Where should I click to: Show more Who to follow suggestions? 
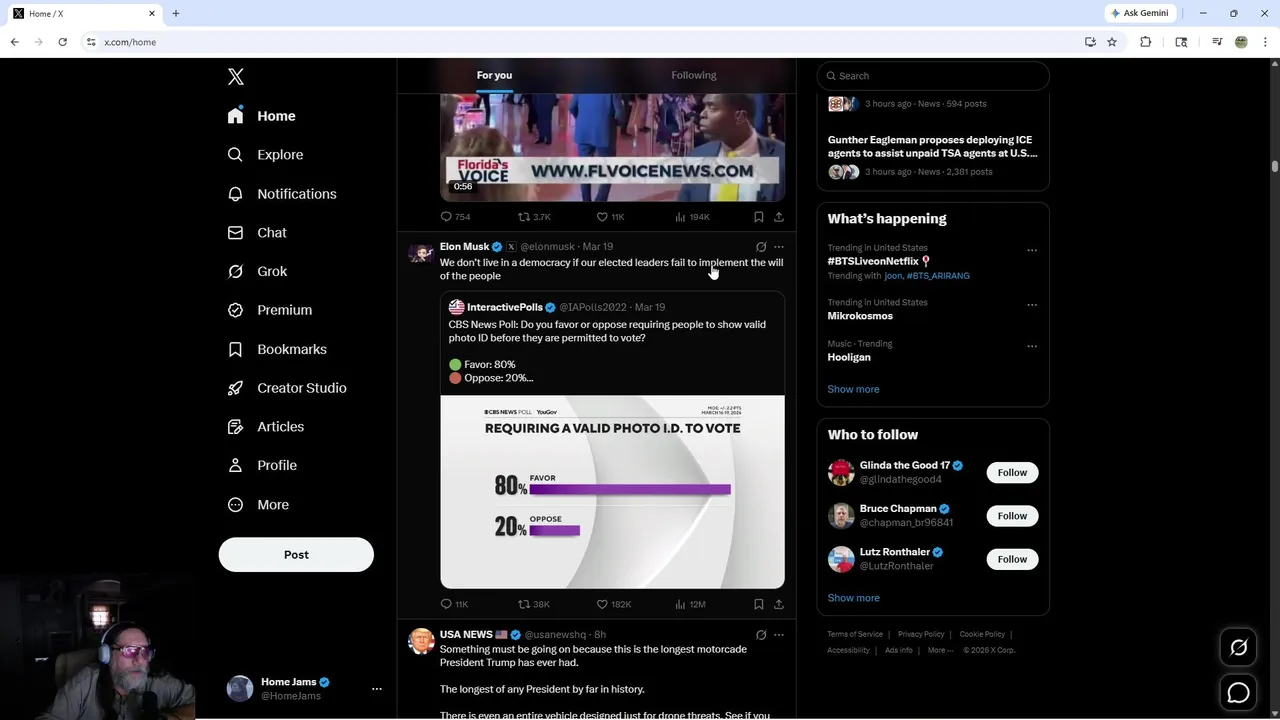pyautogui.click(x=853, y=598)
